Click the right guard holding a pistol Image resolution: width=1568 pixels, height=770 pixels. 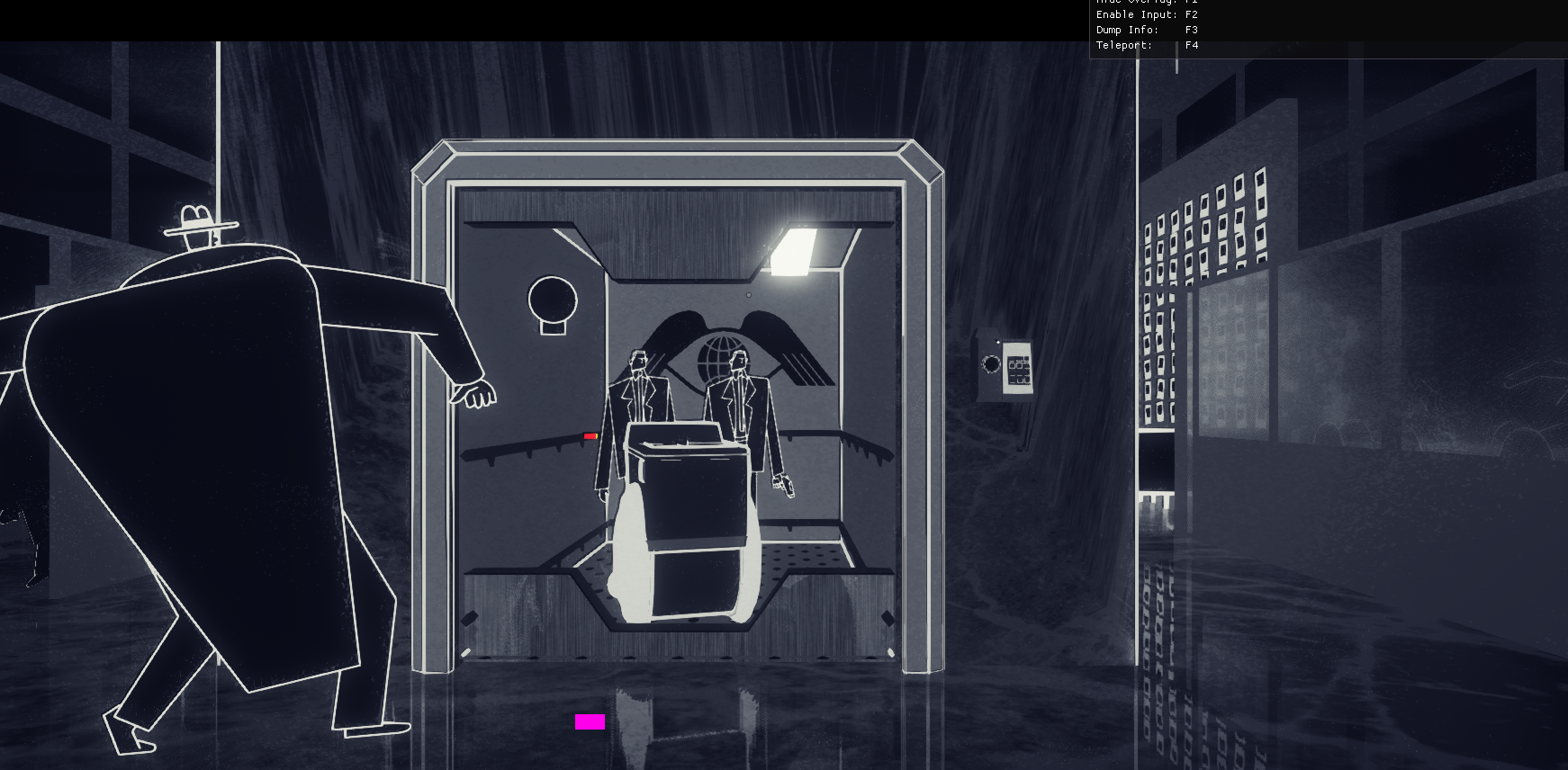pos(749,423)
